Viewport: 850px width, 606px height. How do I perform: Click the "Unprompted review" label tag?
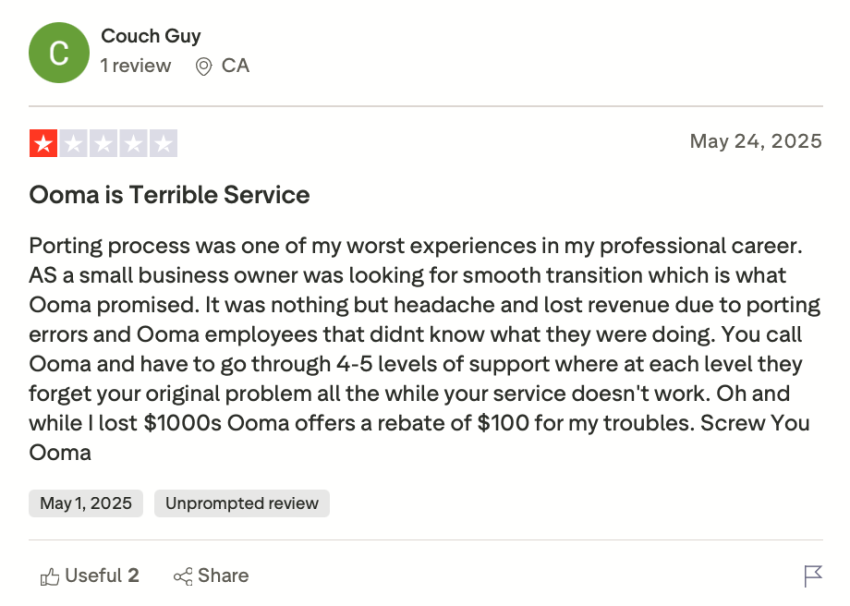point(242,503)
